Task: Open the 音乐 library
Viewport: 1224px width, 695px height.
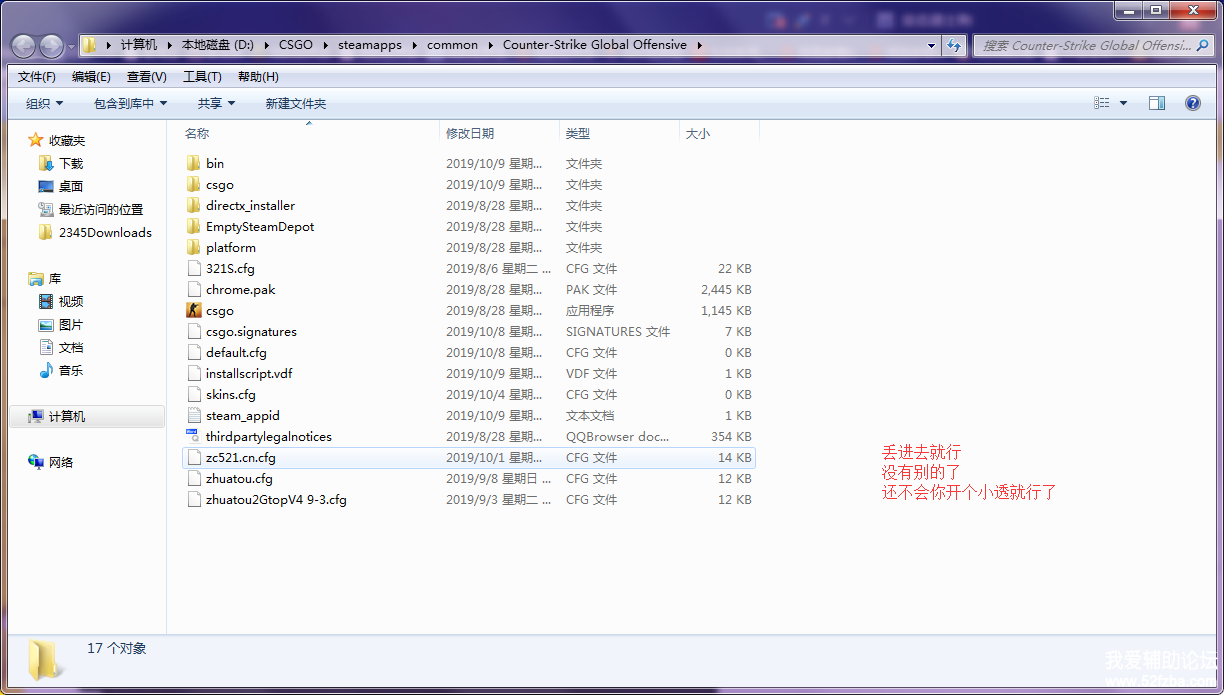Action: [71, 370]
